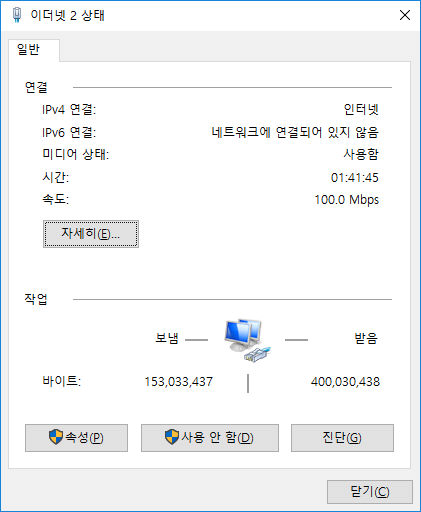Image resolution: width=421 pixels, height=512 pixels.
Task: Click received bytes 400,030,438
Action: (x=345, y=382)
